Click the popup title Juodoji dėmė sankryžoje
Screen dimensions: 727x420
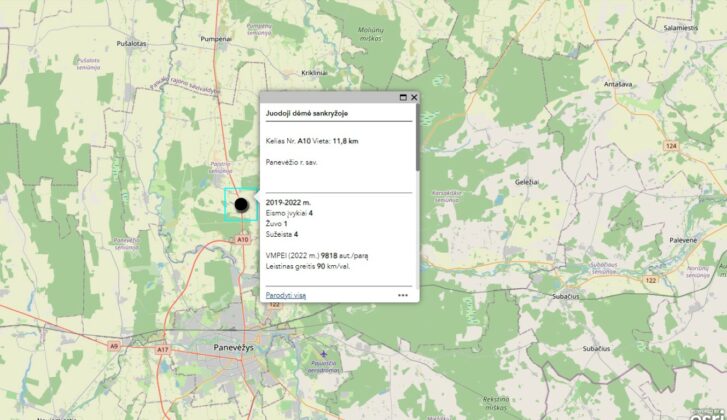click(x=306, y=113)
